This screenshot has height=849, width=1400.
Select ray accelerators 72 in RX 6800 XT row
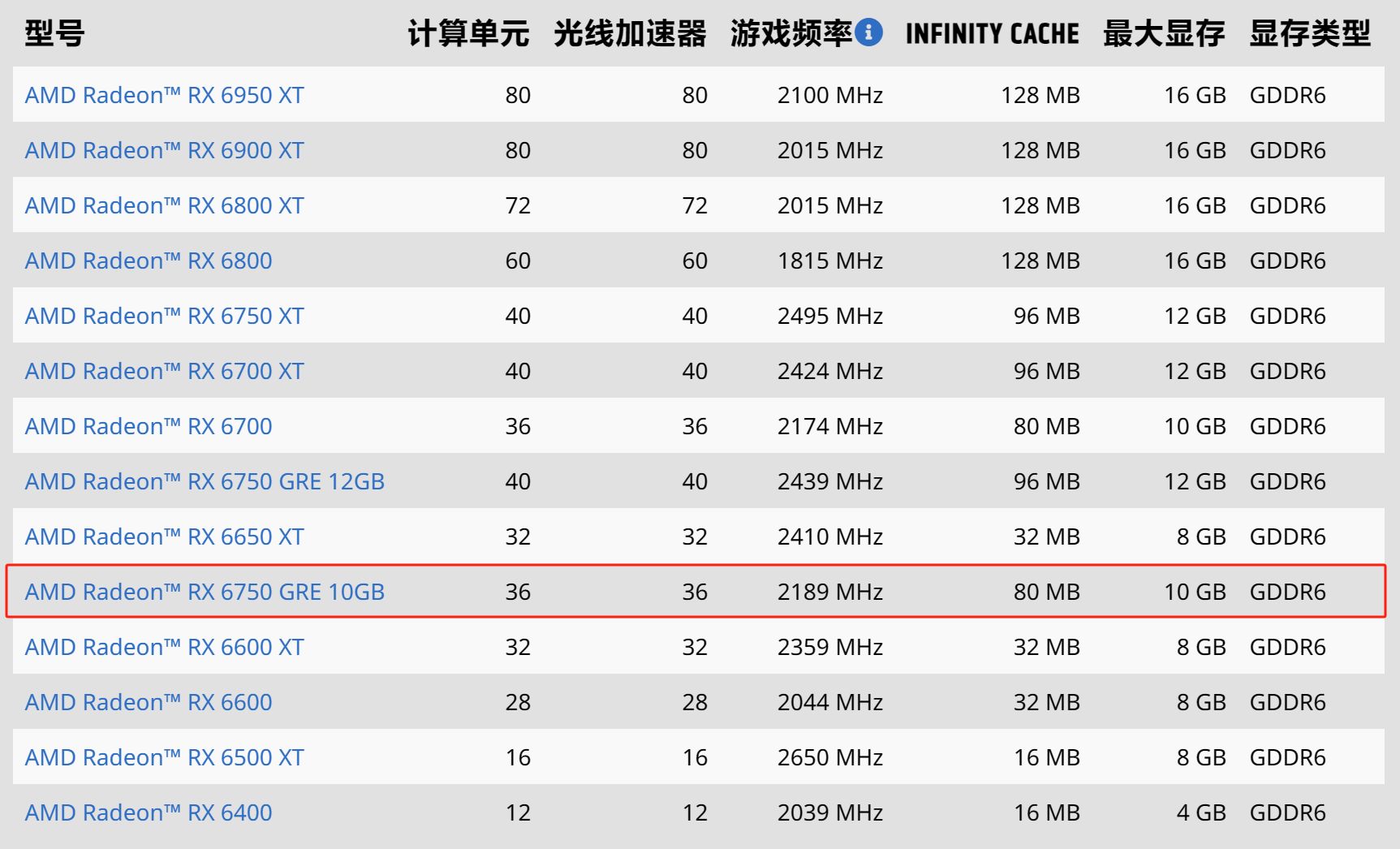[695, 205]
